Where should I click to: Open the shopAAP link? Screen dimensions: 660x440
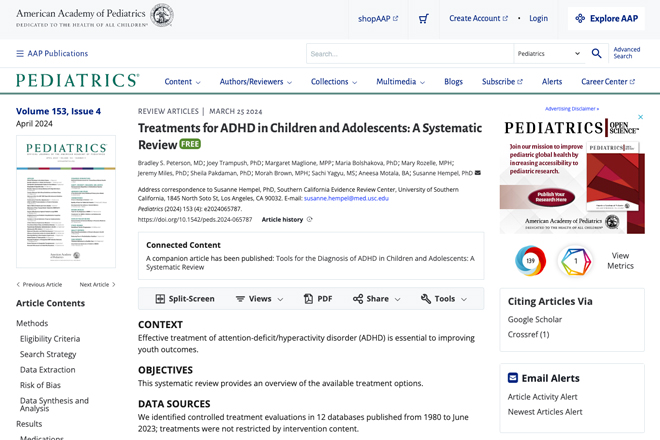(x=378, y=19)
